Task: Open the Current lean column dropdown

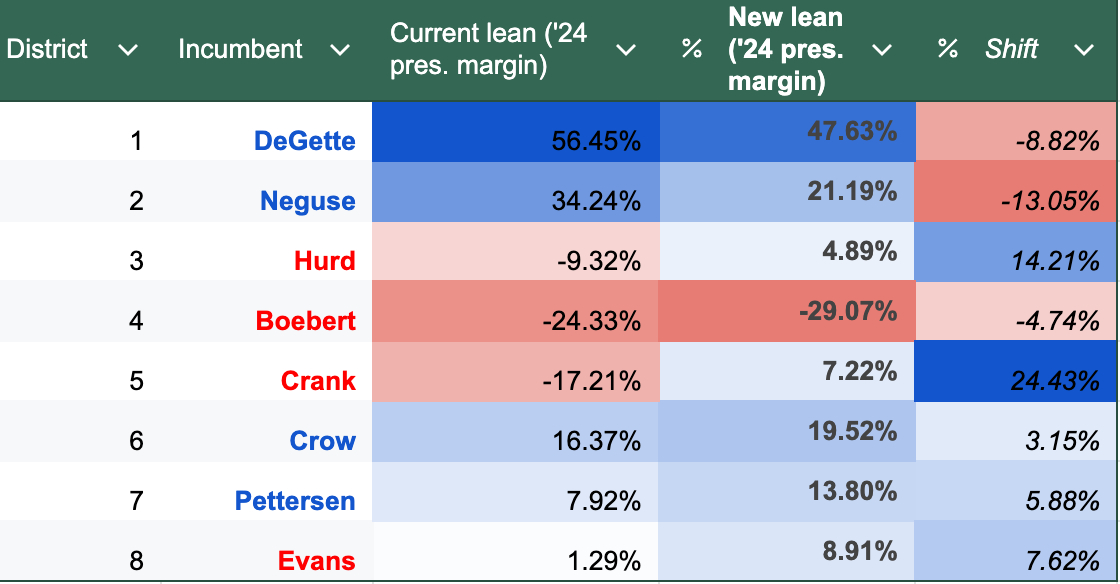Action: point(626,50)
